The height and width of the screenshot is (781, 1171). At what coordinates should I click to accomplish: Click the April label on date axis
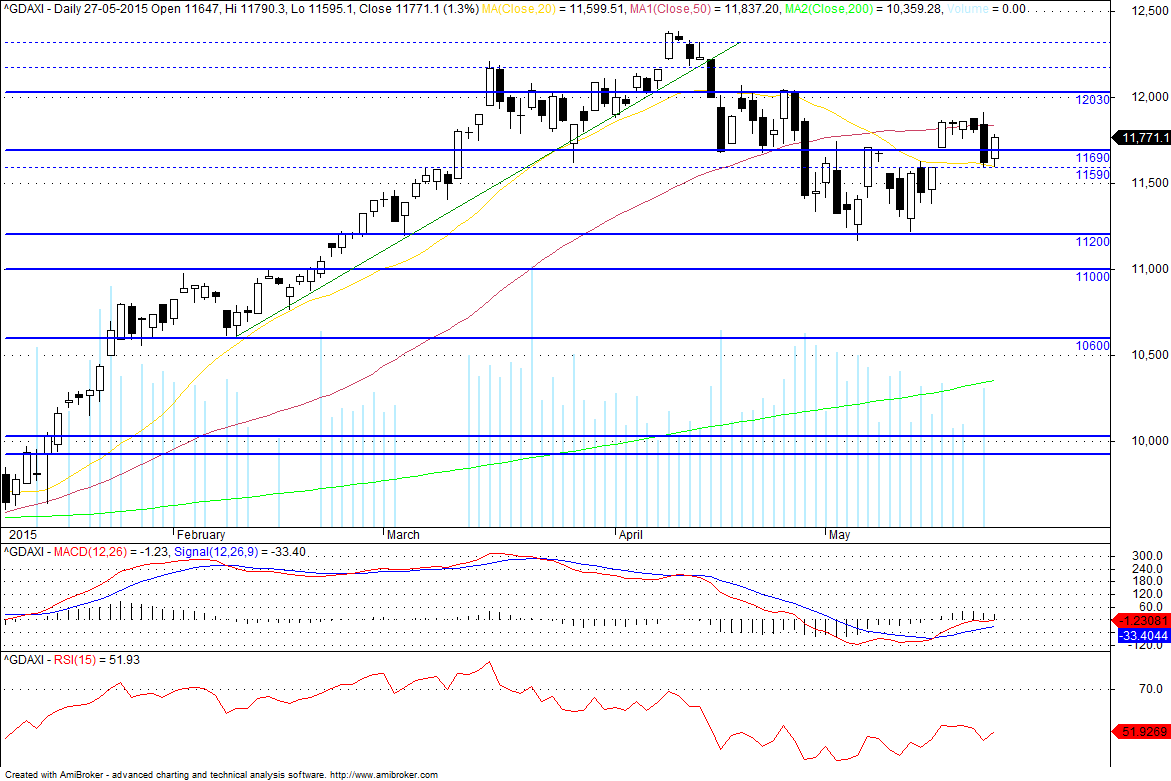click(631, 535)
